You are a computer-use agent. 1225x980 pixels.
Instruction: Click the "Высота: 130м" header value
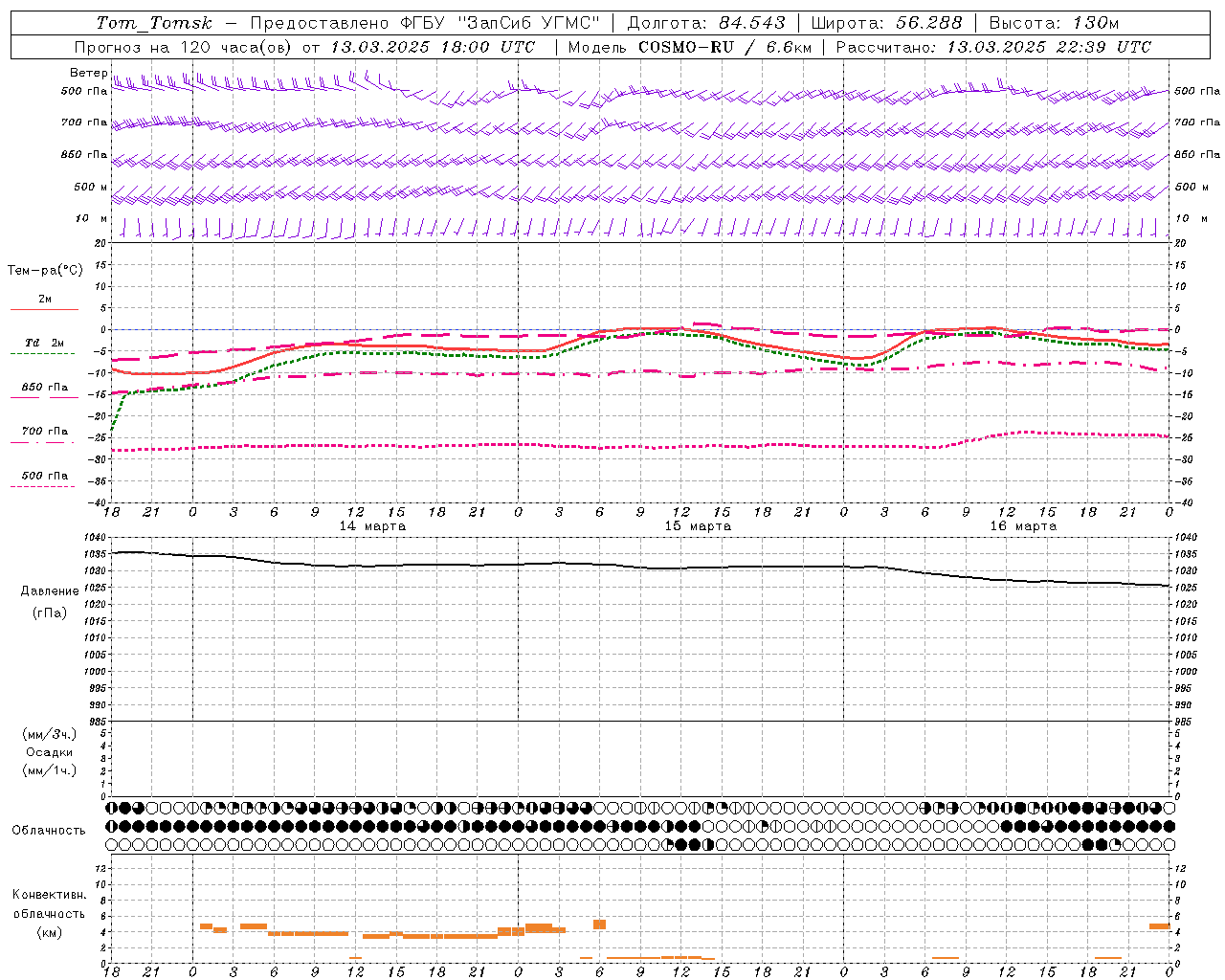[1053, 23]
